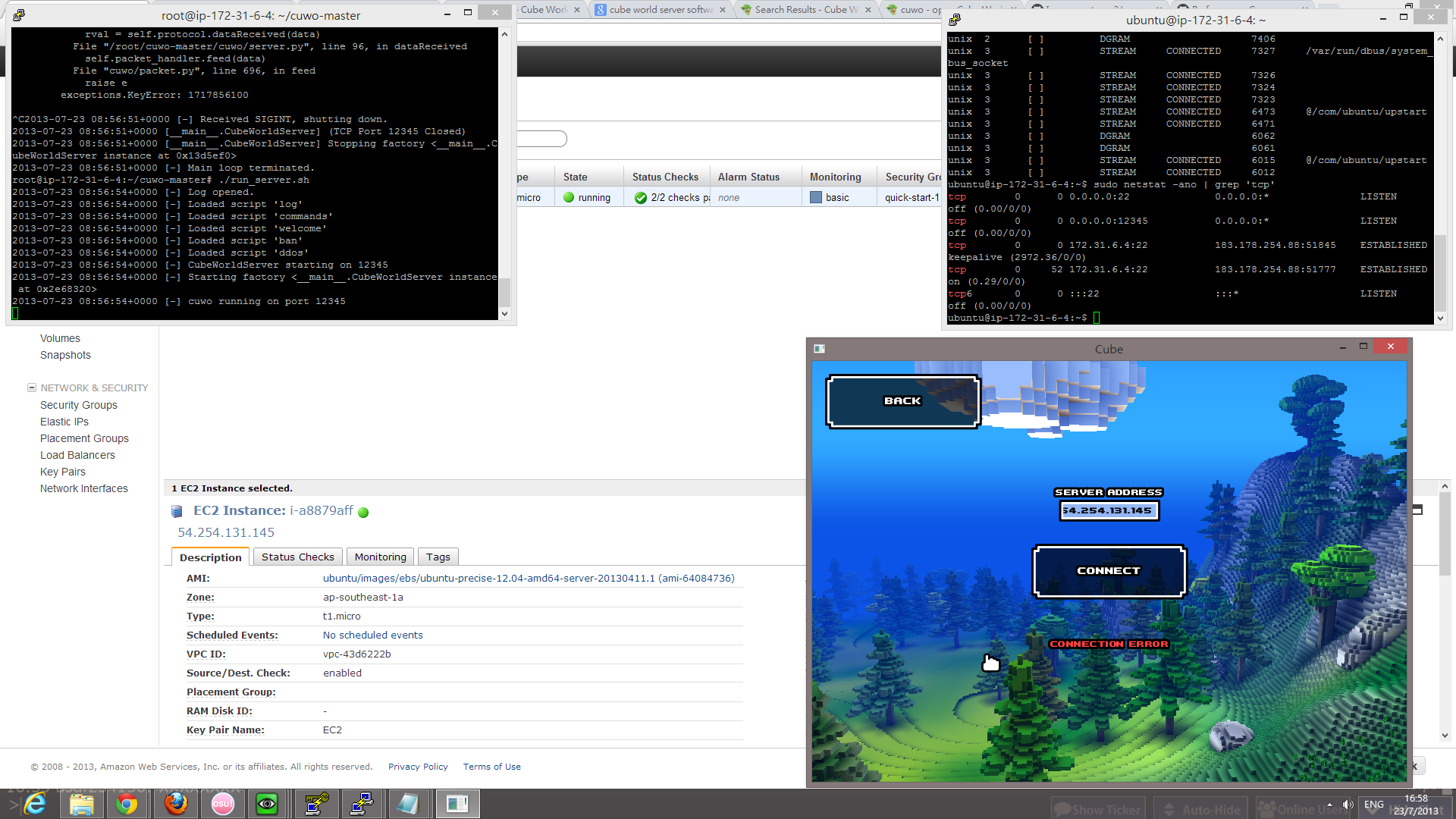The width and height of the screenshot is (1456, 819).
Task: Click green status dot beside i-a8879aff
Action: click(x=363, y=512)
